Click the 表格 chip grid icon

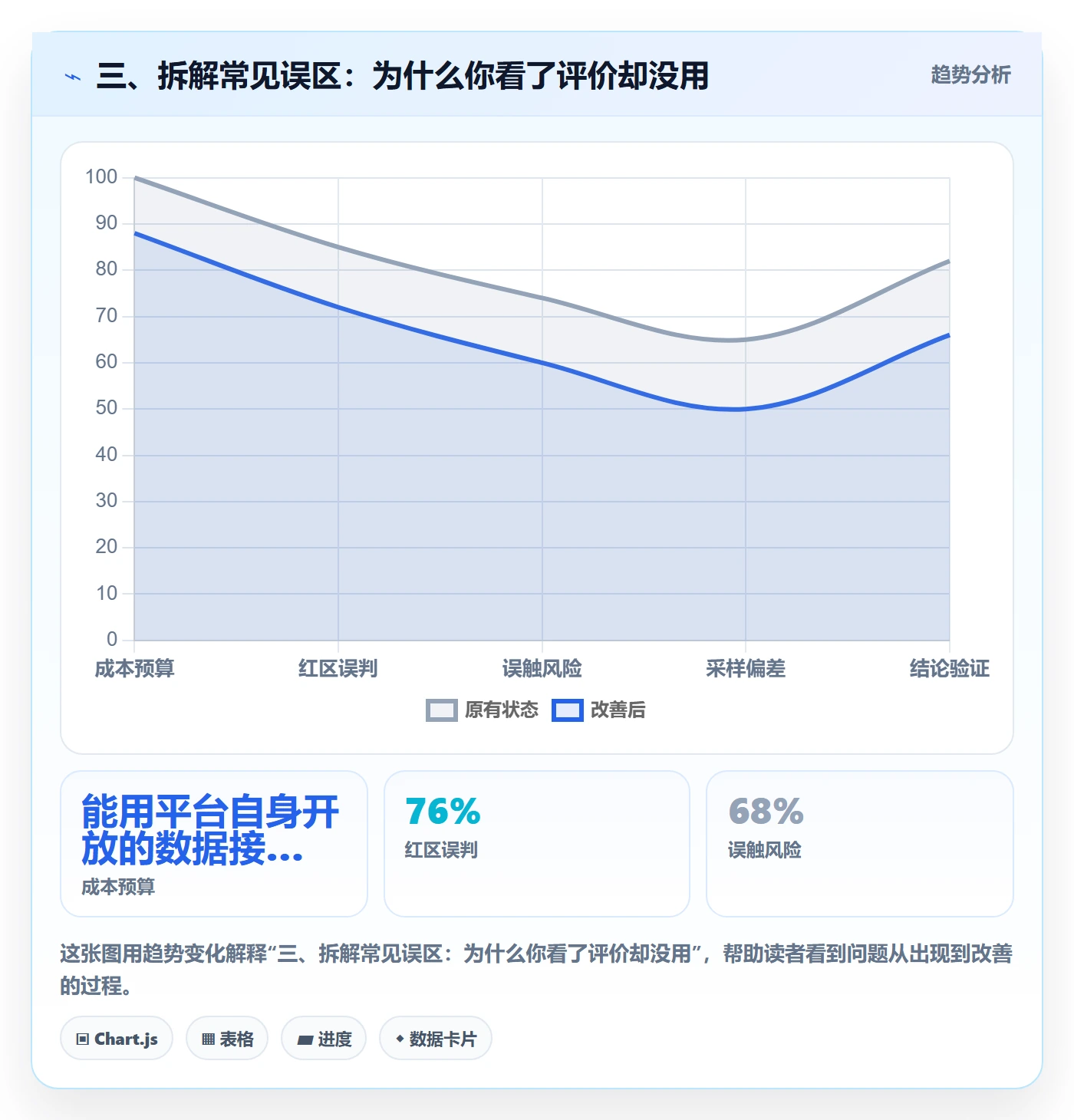208,1039
